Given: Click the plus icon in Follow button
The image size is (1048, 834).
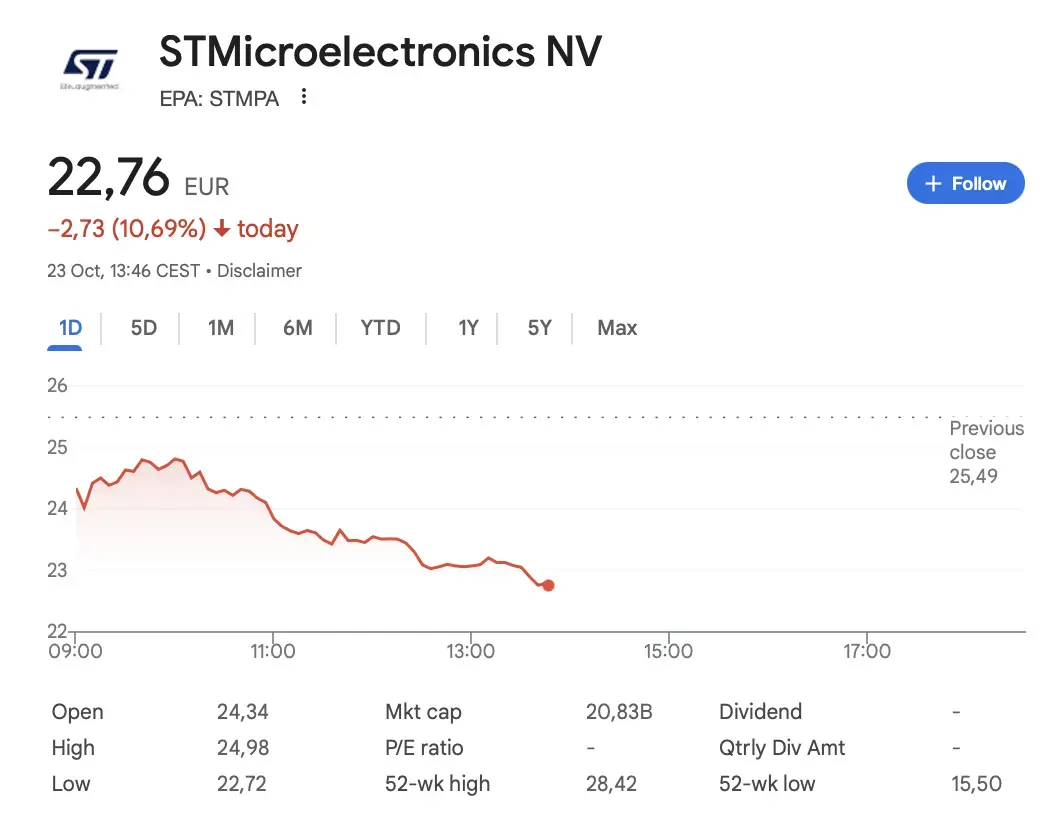Looking at the screenshot, I should [933, 183].
